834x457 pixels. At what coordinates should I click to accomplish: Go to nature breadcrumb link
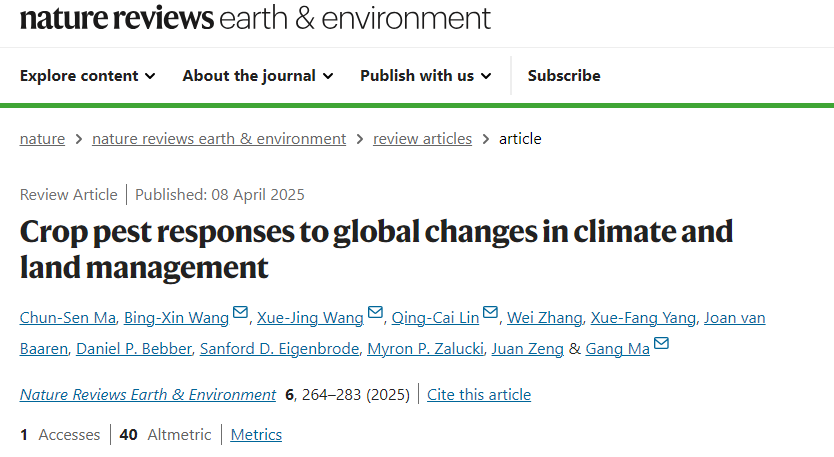click(x=42, y=139)
